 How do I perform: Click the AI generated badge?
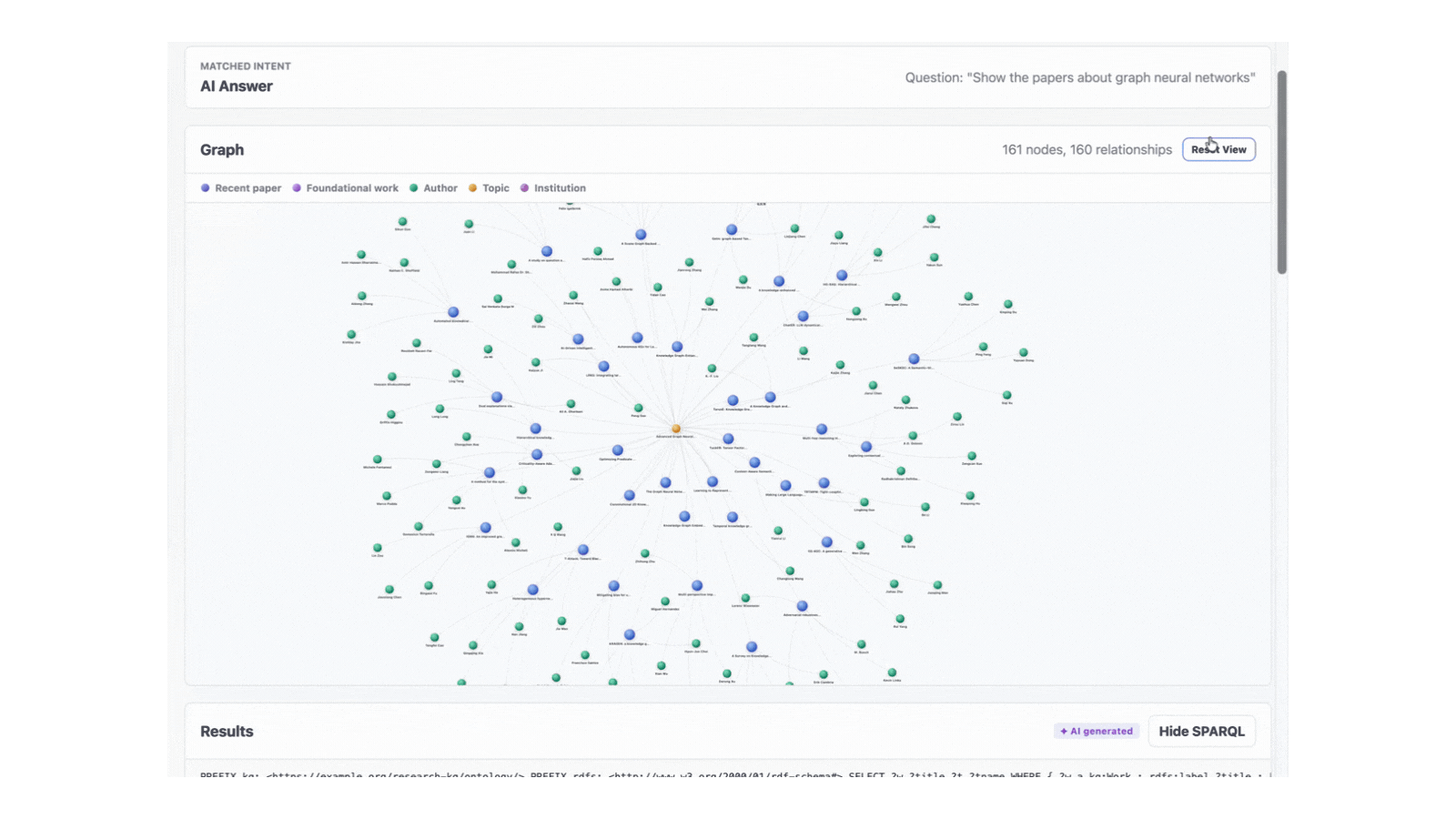(1097, 731)
